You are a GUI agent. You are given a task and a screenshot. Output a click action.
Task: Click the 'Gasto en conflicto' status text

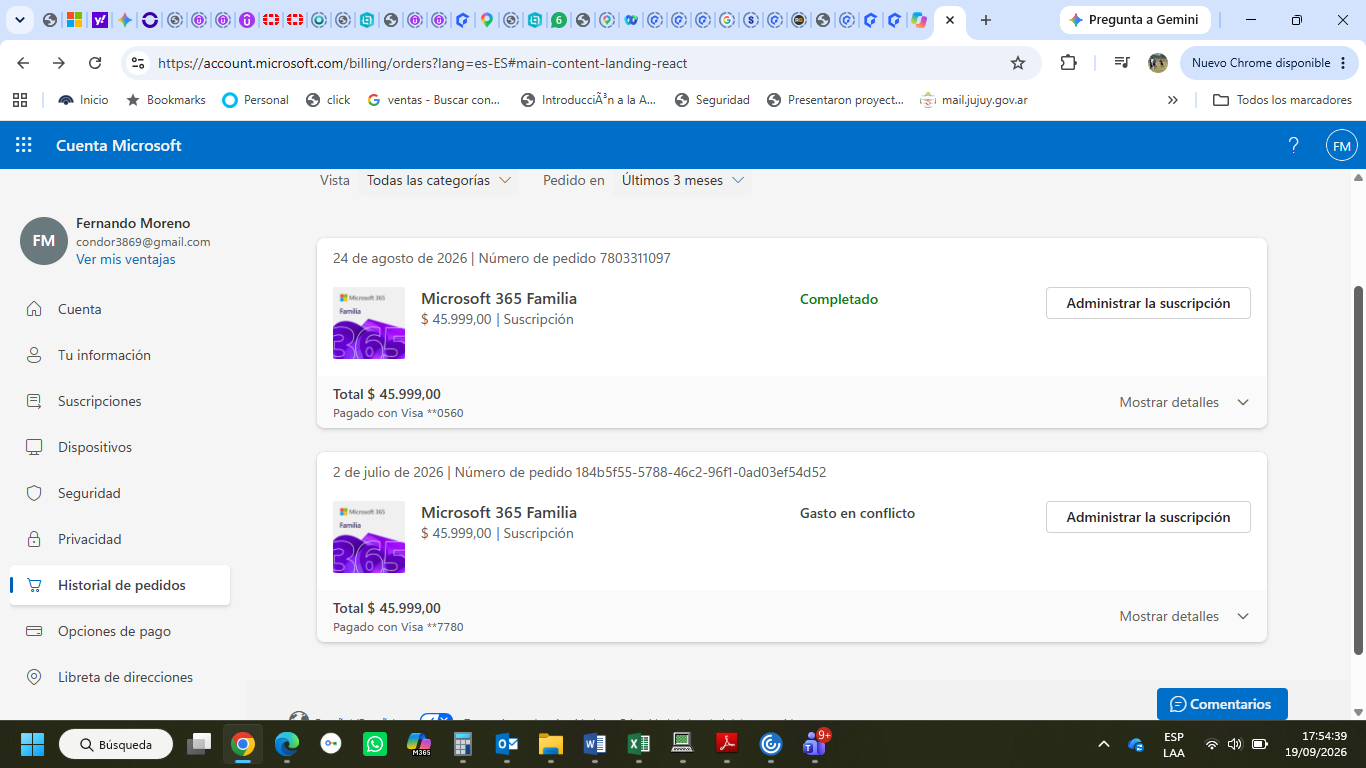pyautogui.click(x=857, y=513)
